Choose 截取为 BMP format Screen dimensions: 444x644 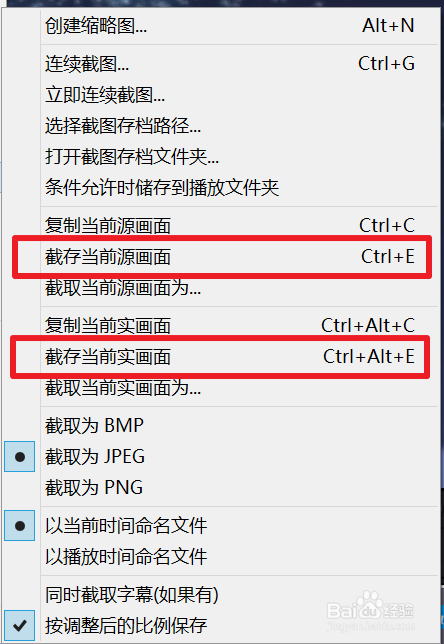tap(222, 425)
